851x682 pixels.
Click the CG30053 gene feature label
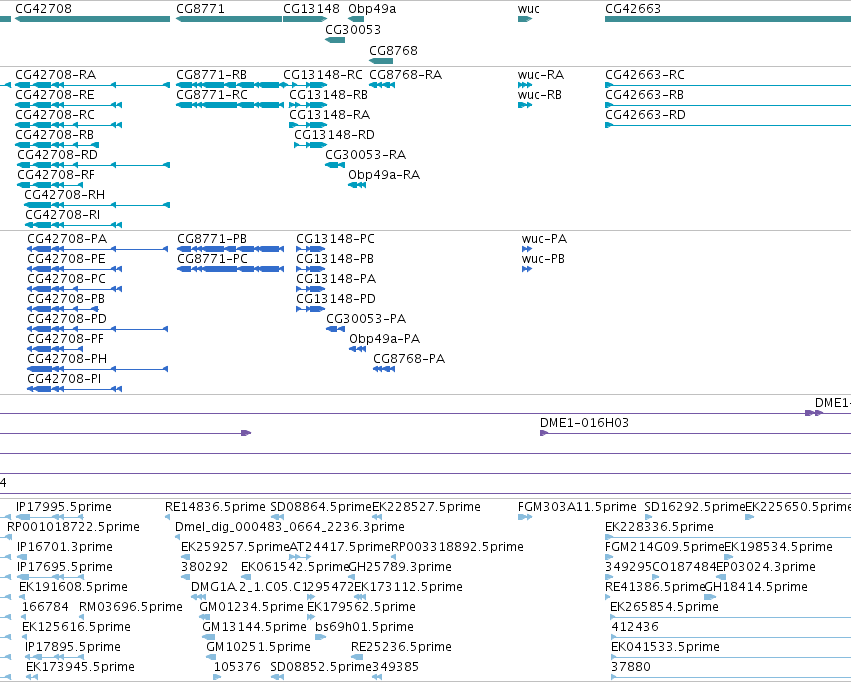coord(353,30)
